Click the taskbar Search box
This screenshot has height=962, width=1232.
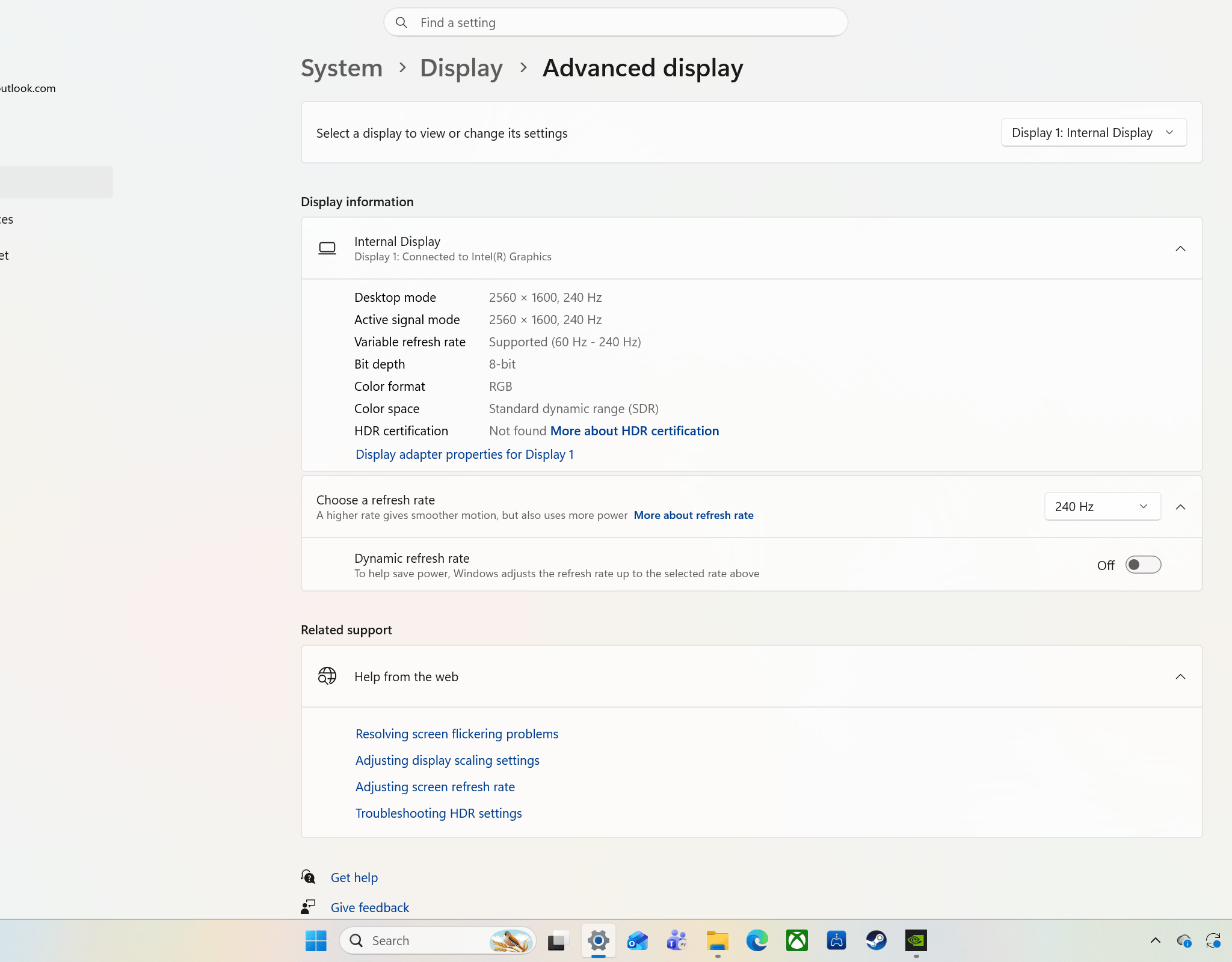(437, 940)
